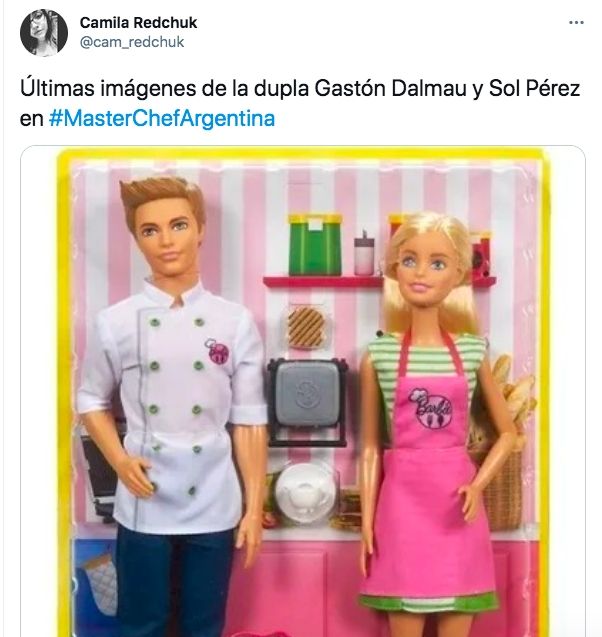
Task: Click the green container on the shelf
Action: (315, 245)
